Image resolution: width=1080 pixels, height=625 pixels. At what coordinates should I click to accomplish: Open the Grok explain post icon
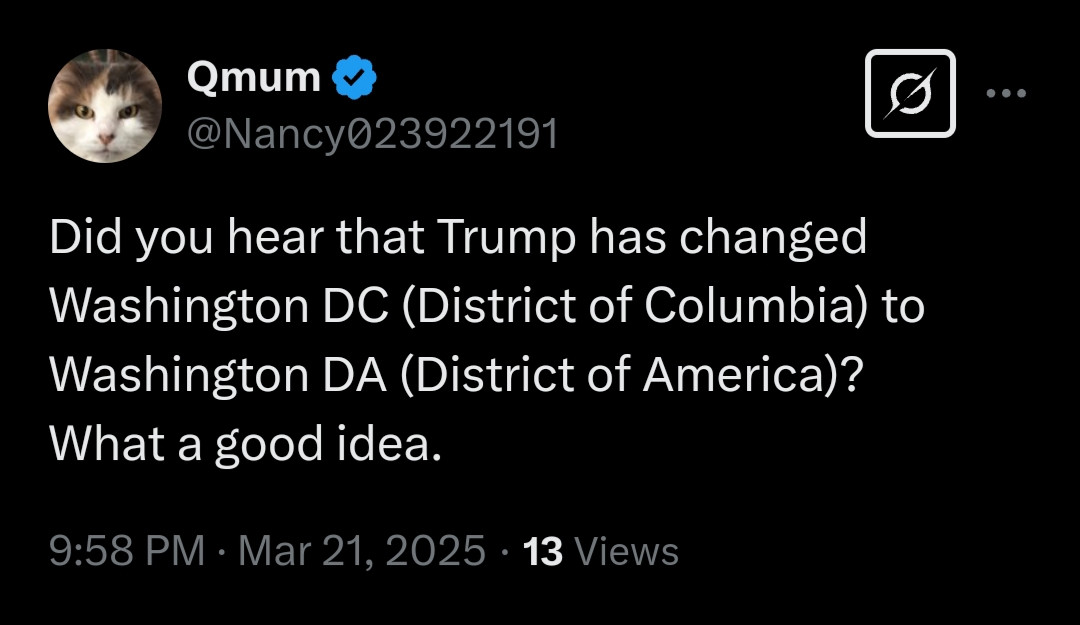tap(909, 93)
